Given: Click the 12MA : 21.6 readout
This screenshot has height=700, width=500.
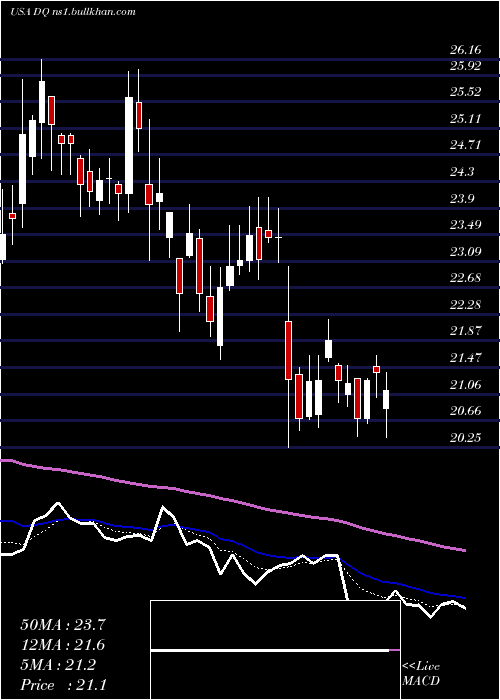Looking at the screenshot, I should [x=63, y=645].
